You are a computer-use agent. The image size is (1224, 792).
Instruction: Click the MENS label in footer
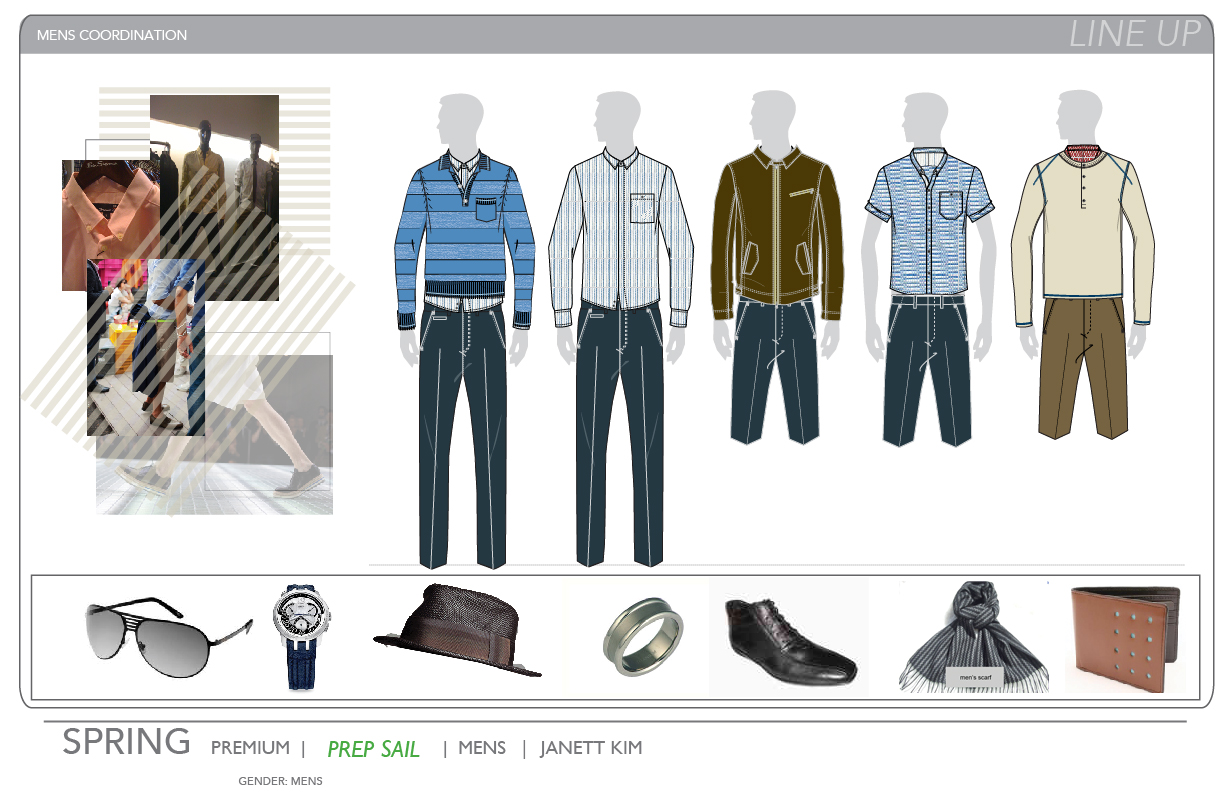(x=482, y=748)
